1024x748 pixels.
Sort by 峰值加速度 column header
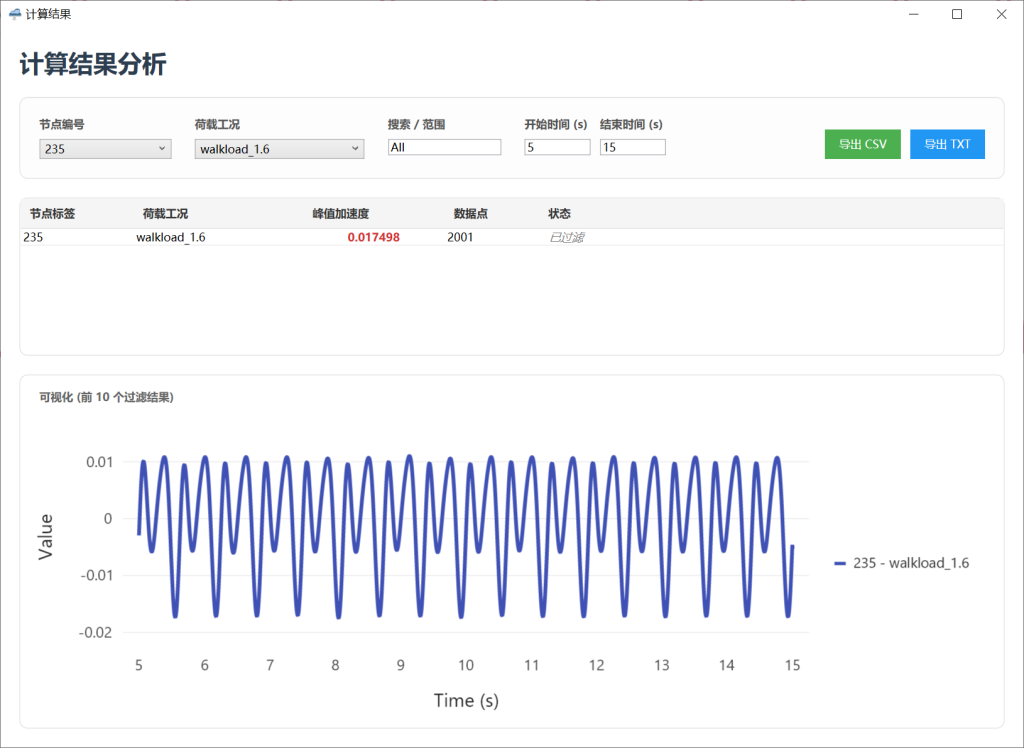340,214
